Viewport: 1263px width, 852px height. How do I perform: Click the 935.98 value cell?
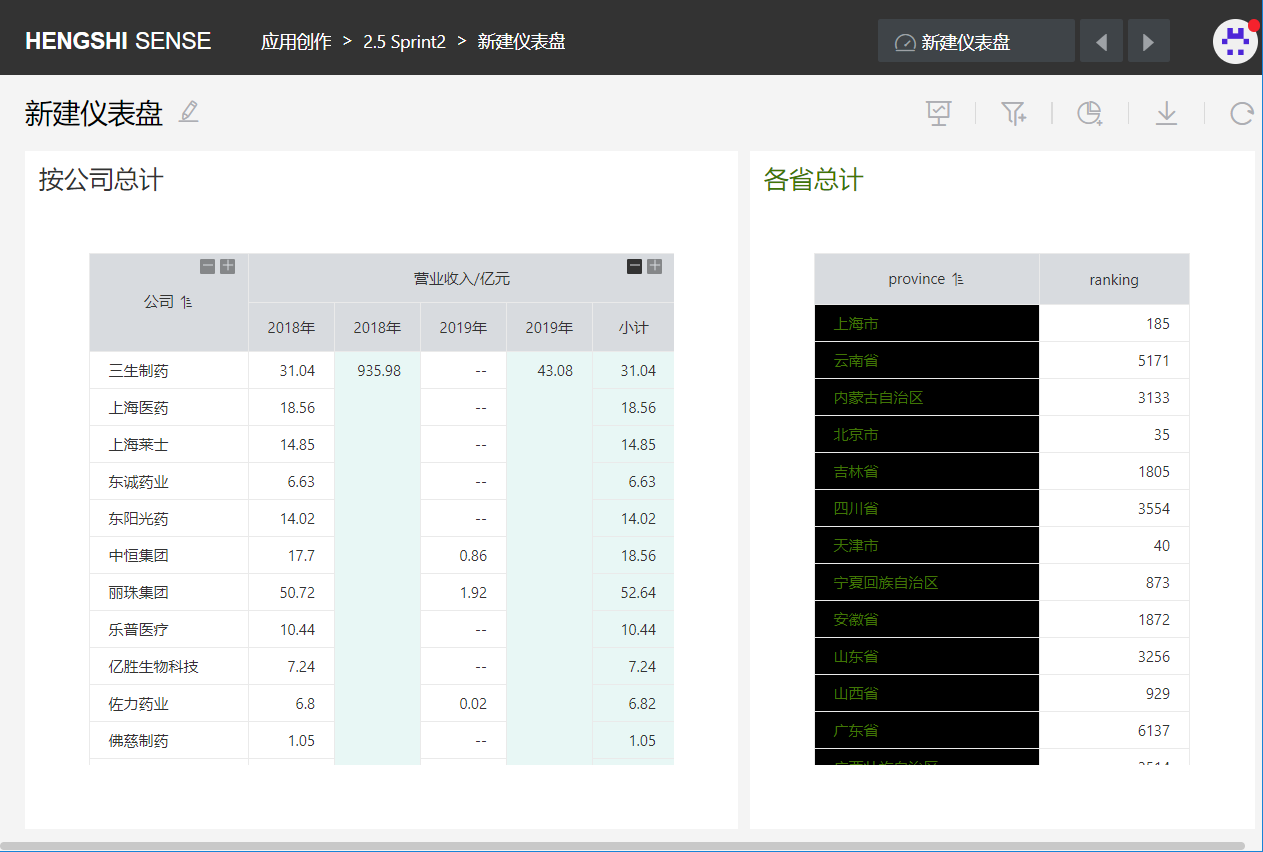click(x=378, y=370)
